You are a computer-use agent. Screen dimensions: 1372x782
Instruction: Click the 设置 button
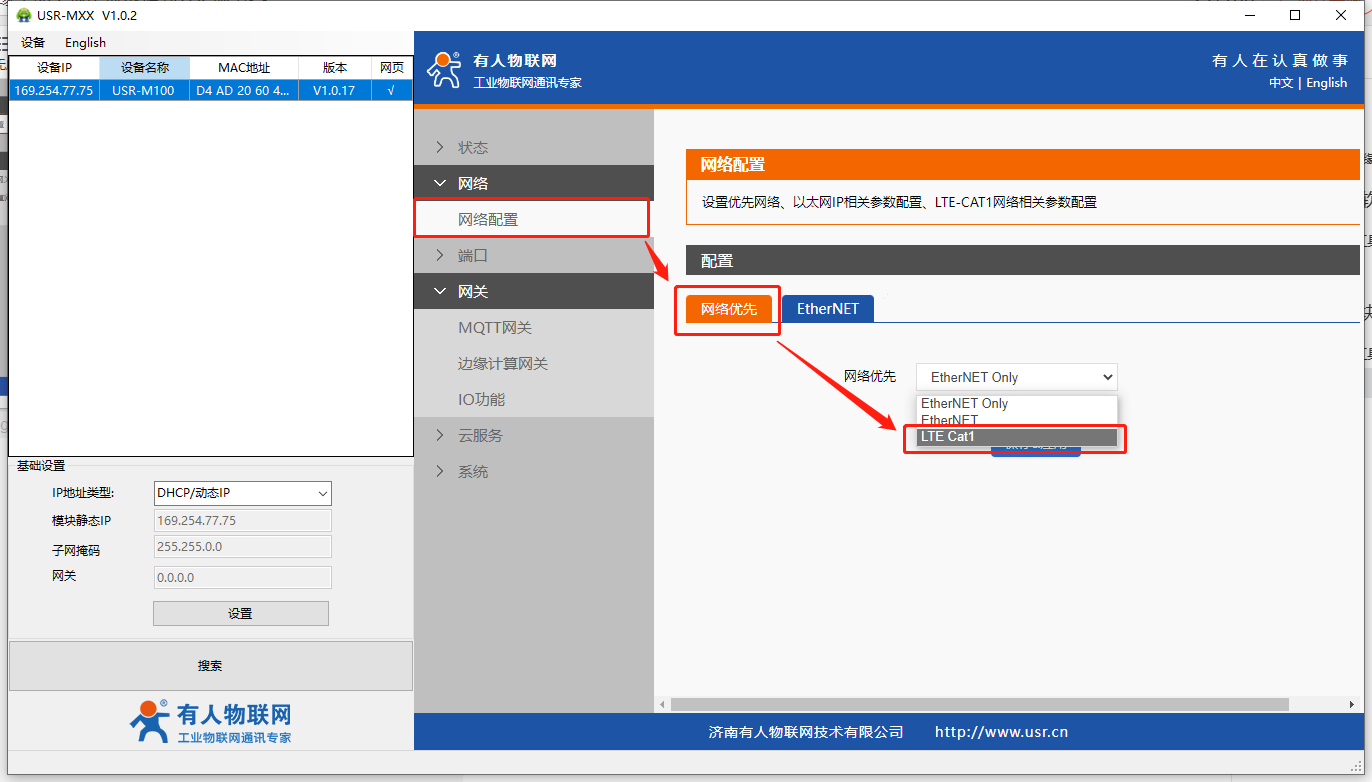(240, 613)
